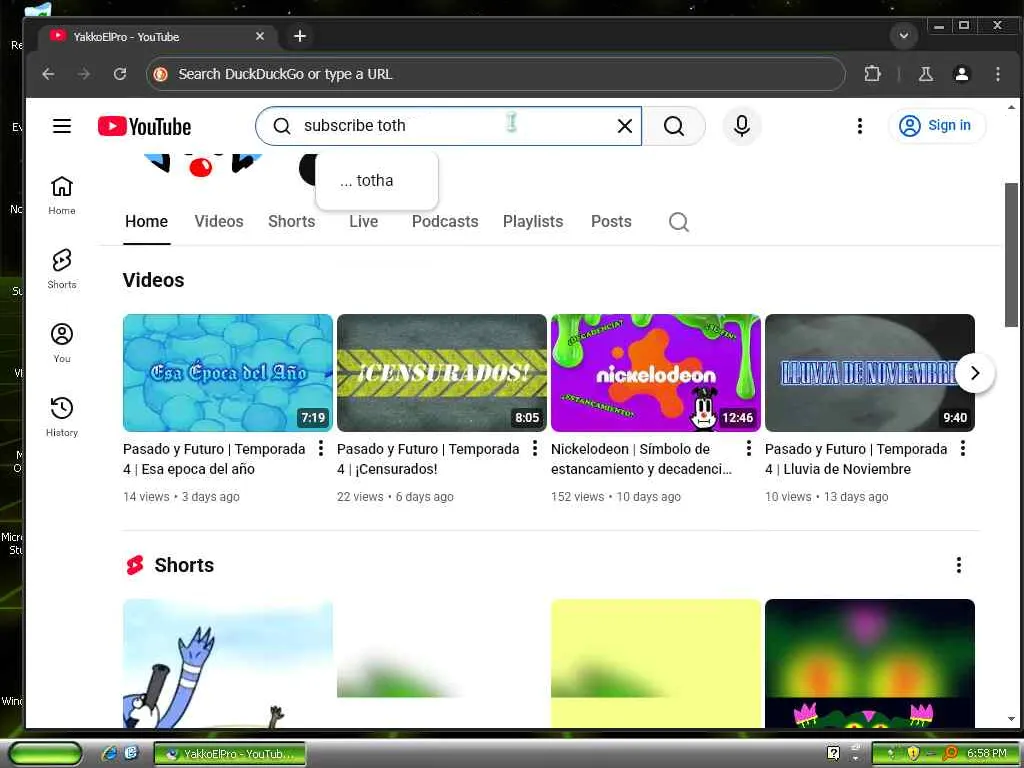Click the green Start button
The image size is (1024, 768).
click(45, 754)
